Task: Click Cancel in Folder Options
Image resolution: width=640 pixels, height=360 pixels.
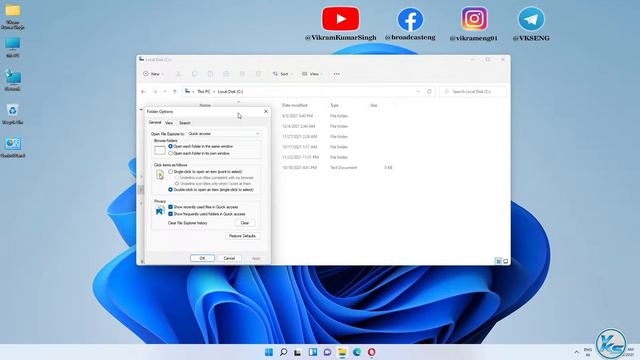Action: [229, 258]
